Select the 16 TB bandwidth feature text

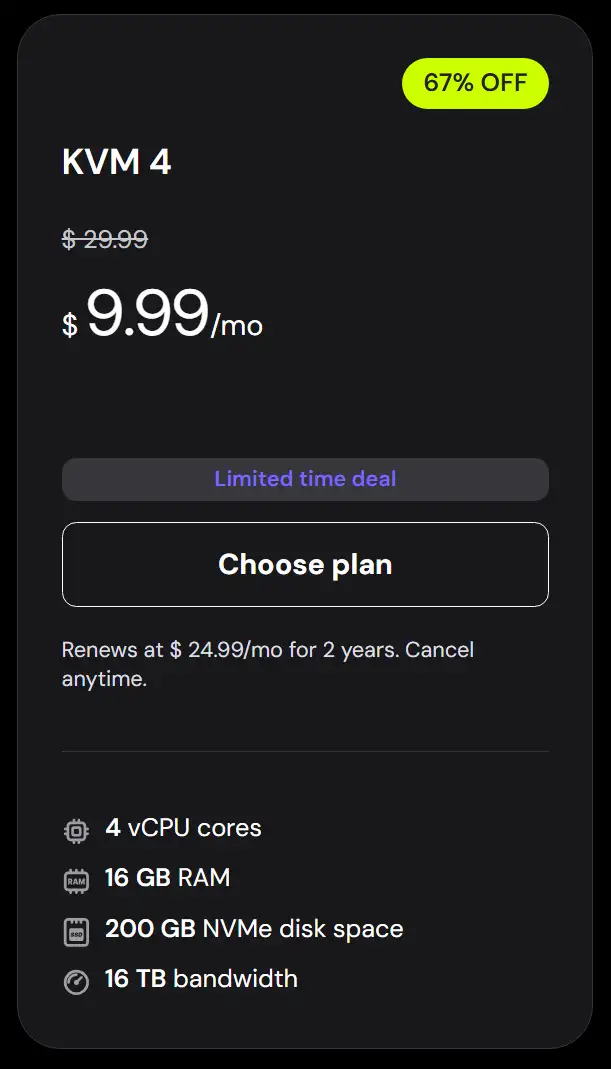pyautogui.click(x=201, y=978)
